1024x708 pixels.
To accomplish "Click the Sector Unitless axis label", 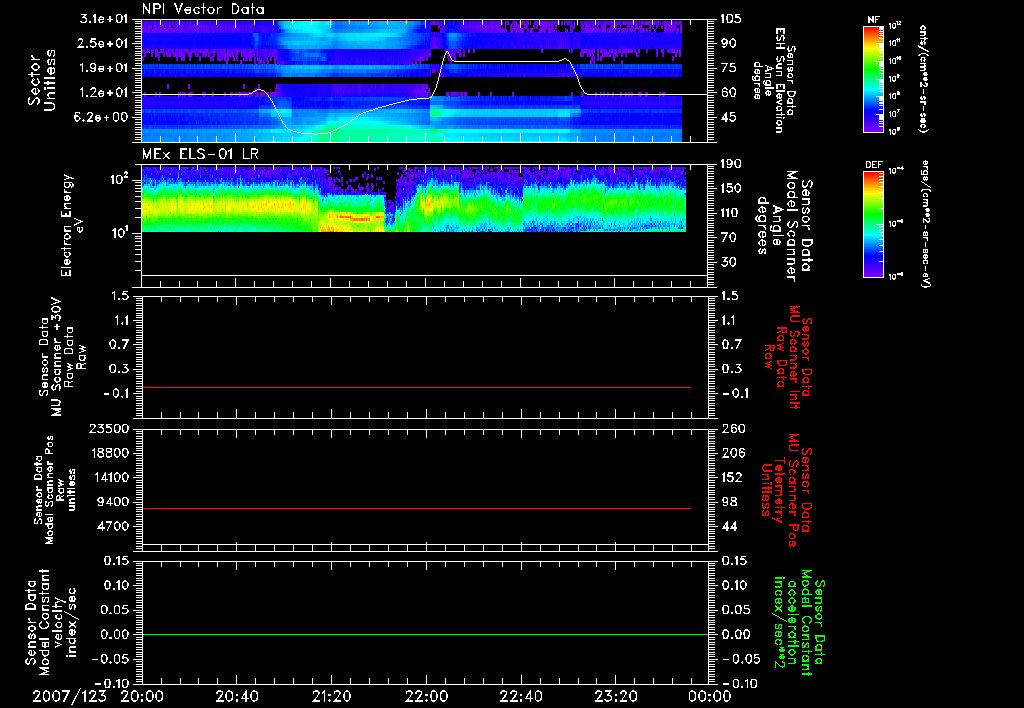I will coord(40,82).
